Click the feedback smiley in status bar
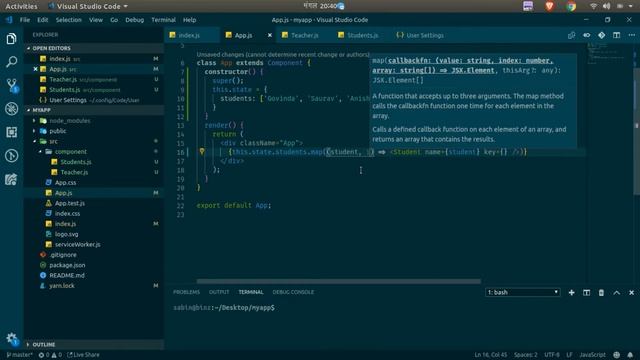This screenshot has width=640, height=360. point(617,355)
